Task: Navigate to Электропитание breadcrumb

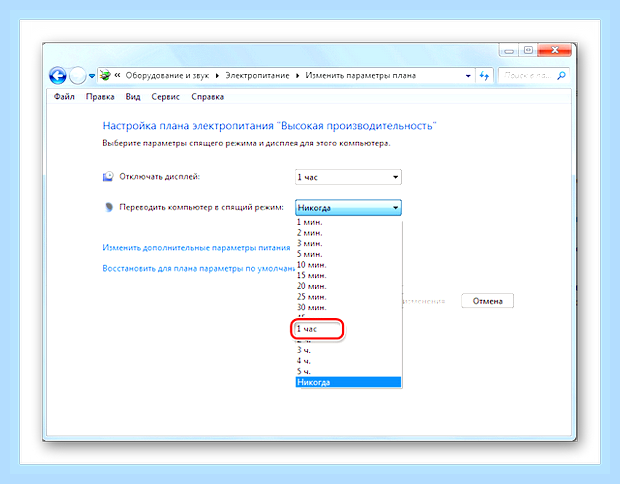Action: pos(257,75)
